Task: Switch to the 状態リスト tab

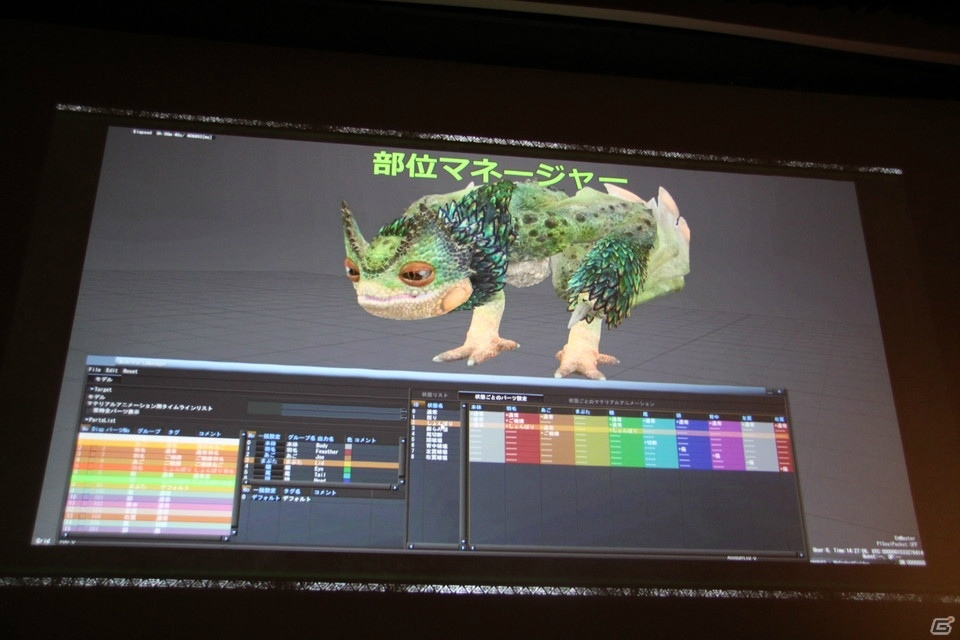Action: coord(435,395)
